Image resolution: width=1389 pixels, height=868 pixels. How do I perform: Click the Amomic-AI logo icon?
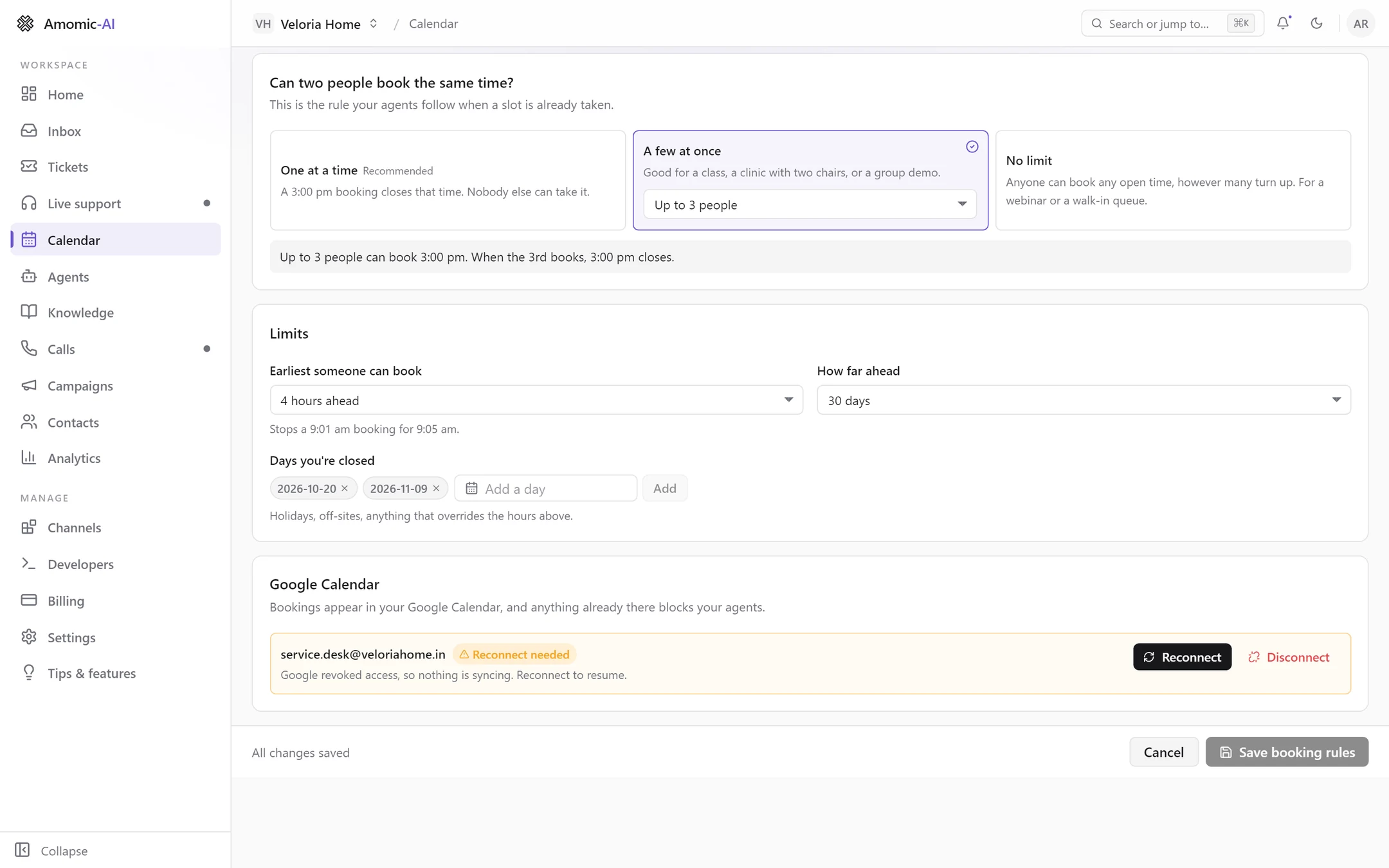click(x=25, y=24)
